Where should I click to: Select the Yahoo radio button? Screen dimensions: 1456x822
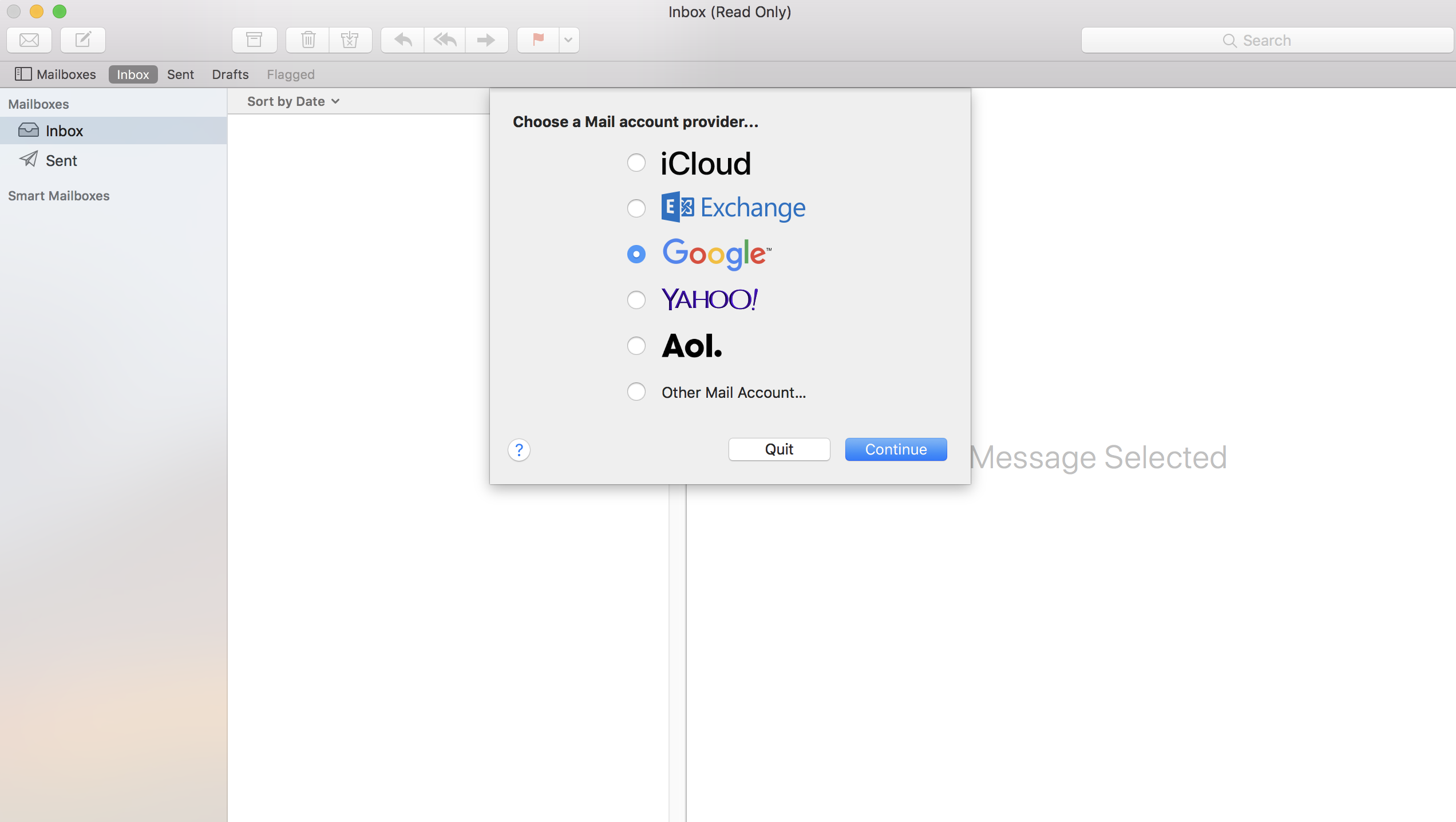(636, 300)
